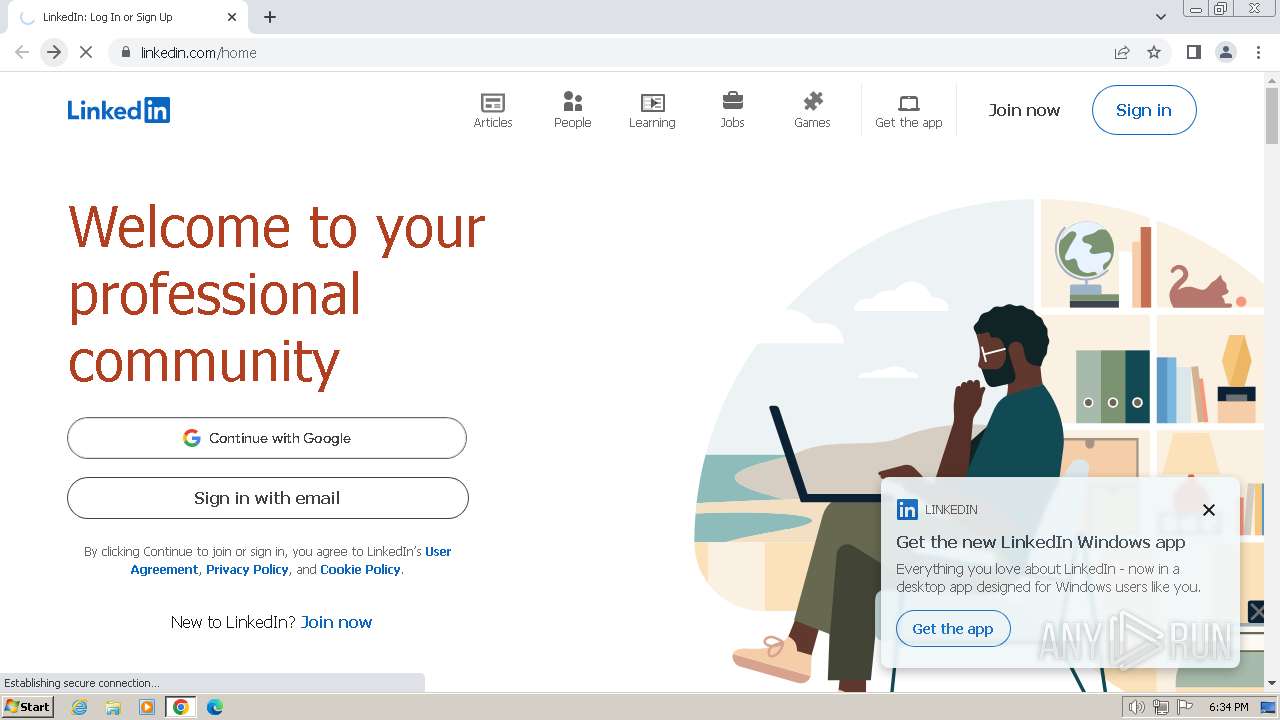Open the Windows Start menu
Image resolution: width=1280 pixels, height=720 pixels.
coord(28,707)
